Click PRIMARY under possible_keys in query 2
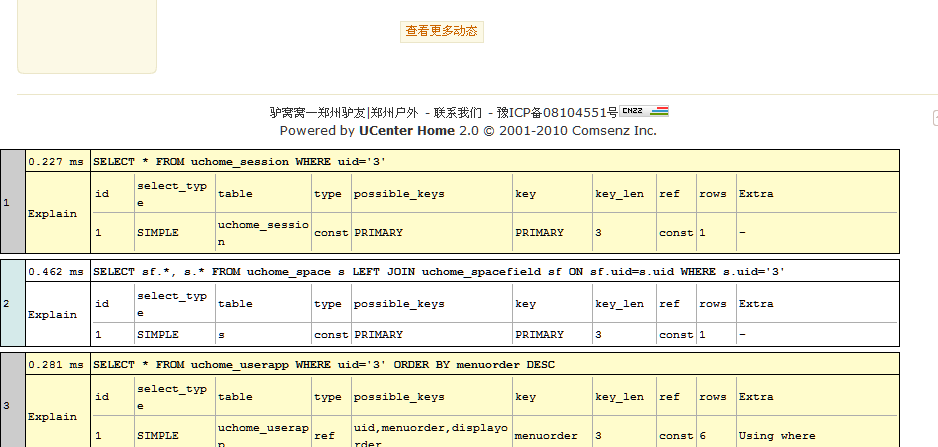The width and height of the screenshot is (938, 447). (x=378, y=335)
